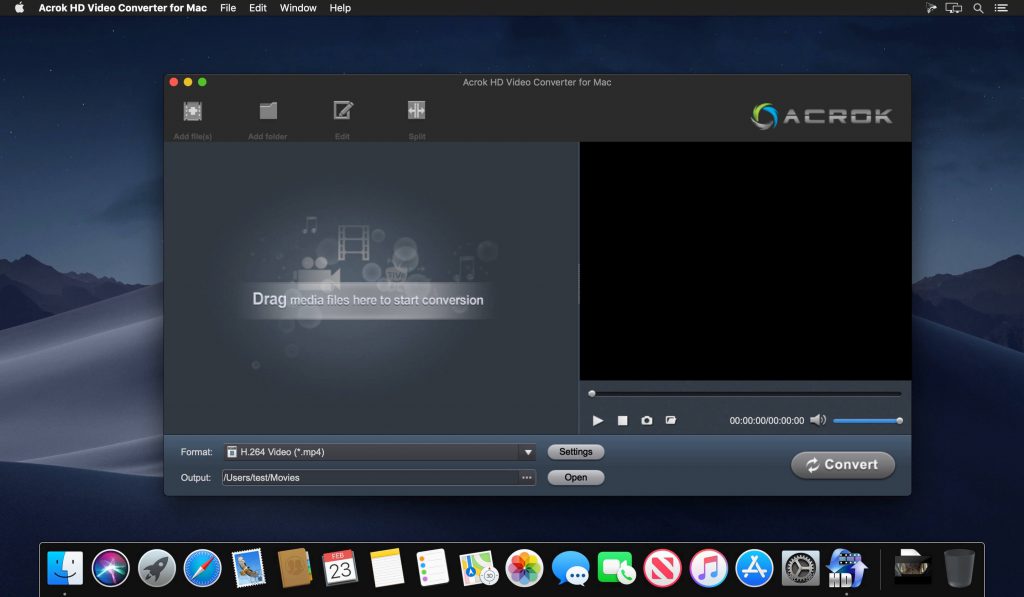
Task: Click the Split tool icon
Action: pyautogui.click(x=415, y=110)
